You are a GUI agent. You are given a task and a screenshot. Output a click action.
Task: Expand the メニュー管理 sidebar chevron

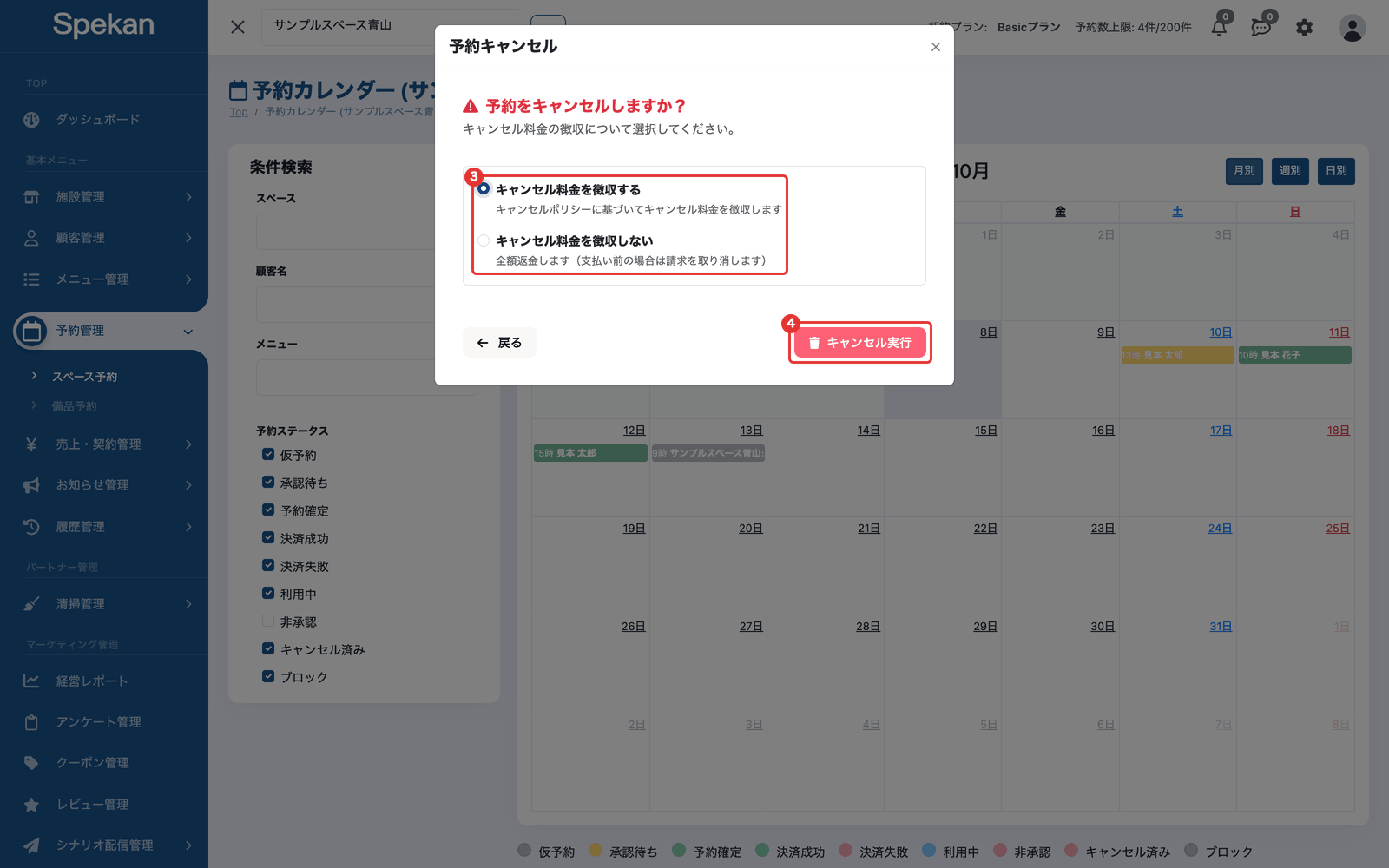pyautogui.click(x=188, y=279)
